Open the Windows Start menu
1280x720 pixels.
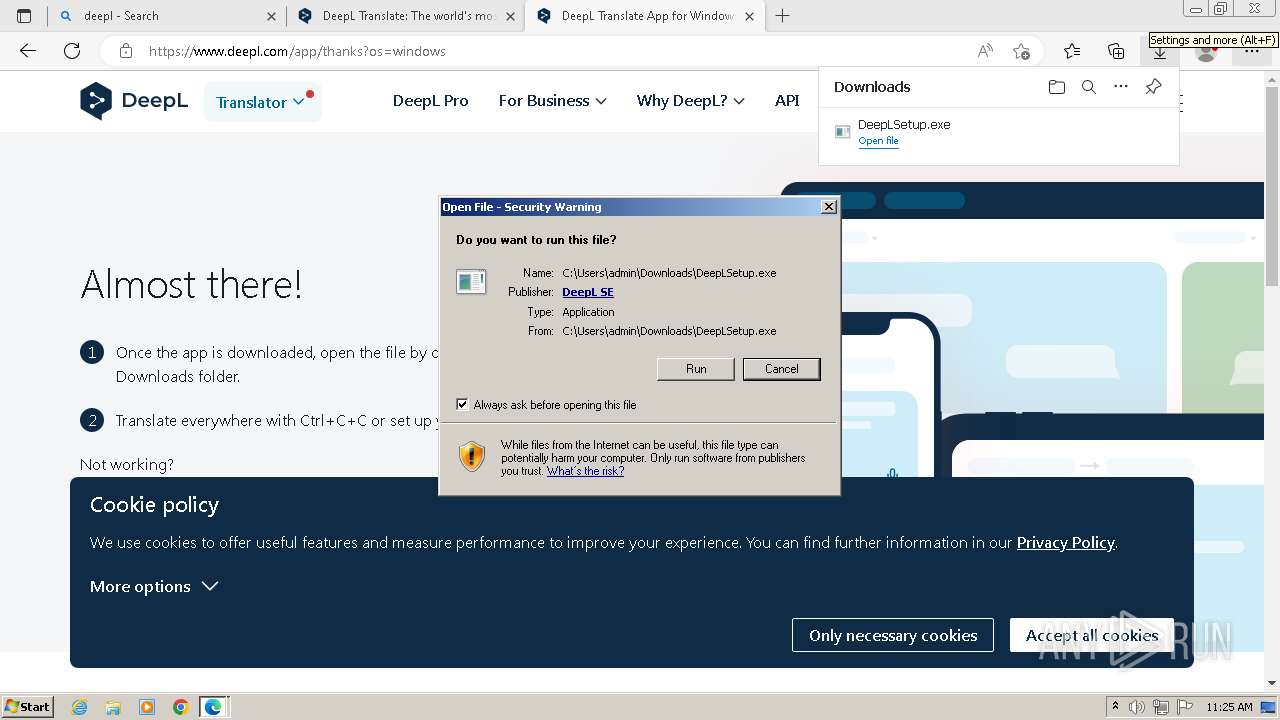(x=27, y=706)
